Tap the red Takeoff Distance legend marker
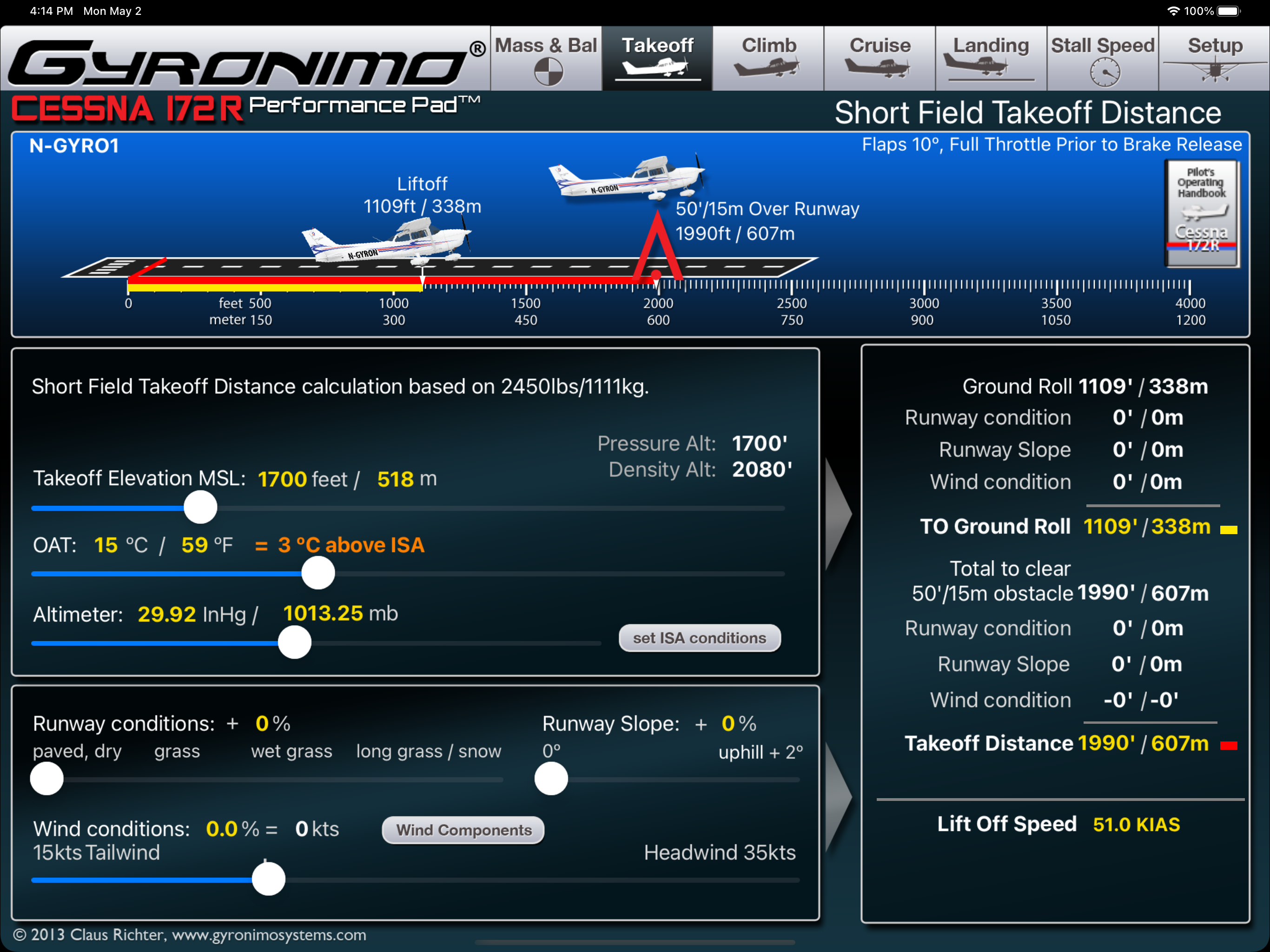This screenshot has width=1270, height=952. [x=1229, y=745]
